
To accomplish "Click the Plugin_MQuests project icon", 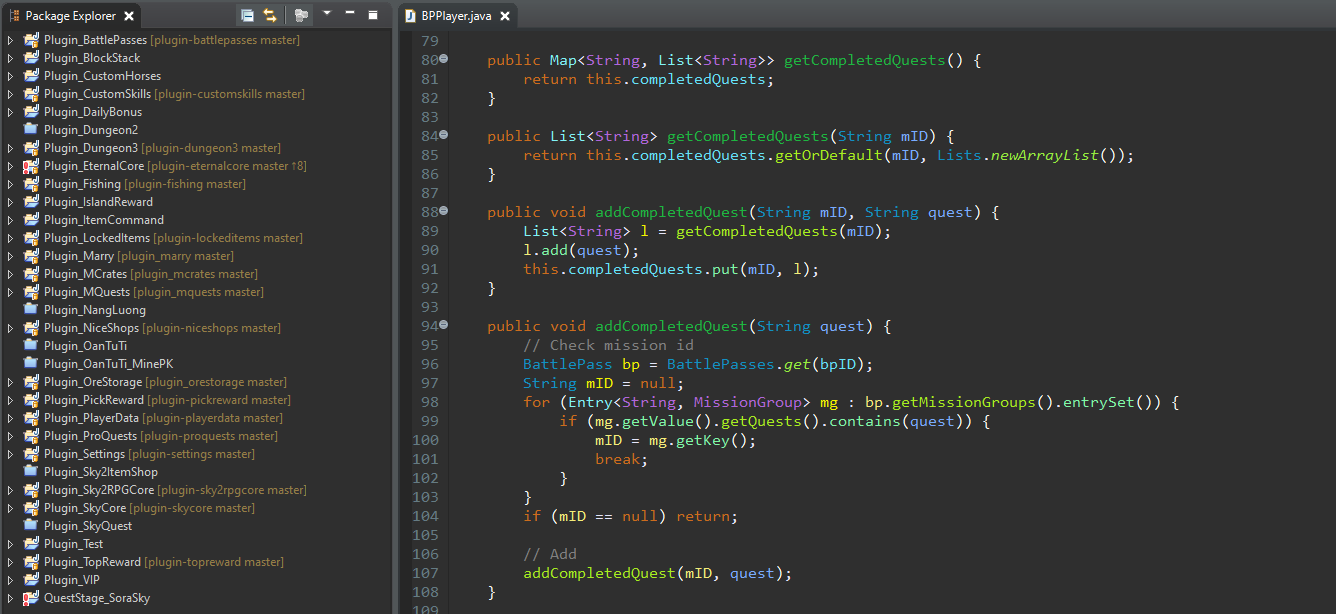I will (x=31, y=292).
